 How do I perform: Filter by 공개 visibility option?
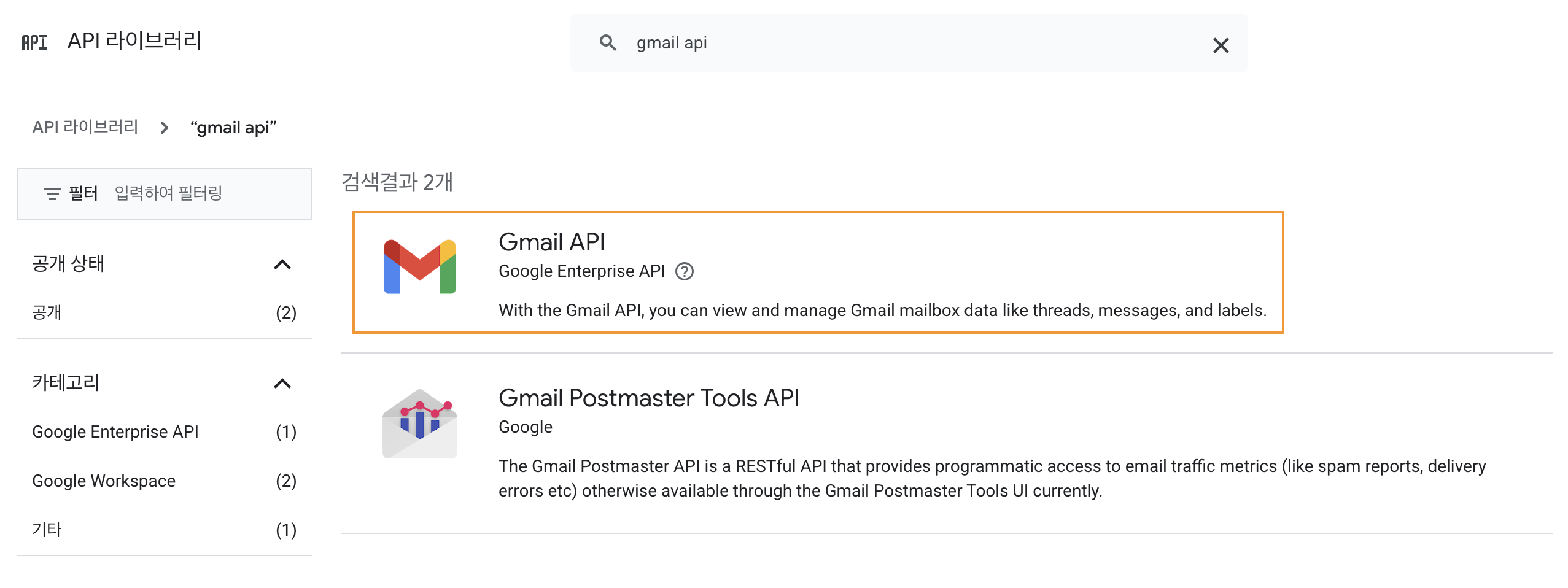pos(47,312)
